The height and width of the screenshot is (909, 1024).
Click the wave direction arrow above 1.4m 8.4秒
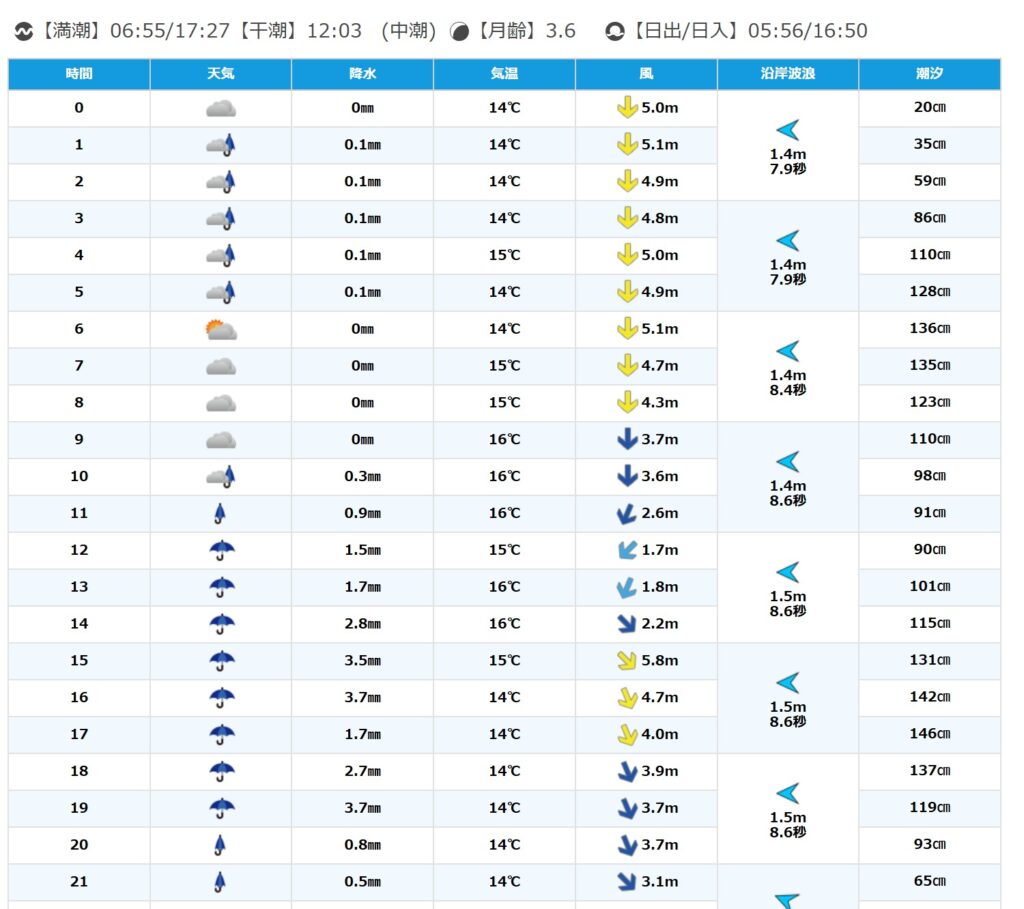[x=788, y=351]
